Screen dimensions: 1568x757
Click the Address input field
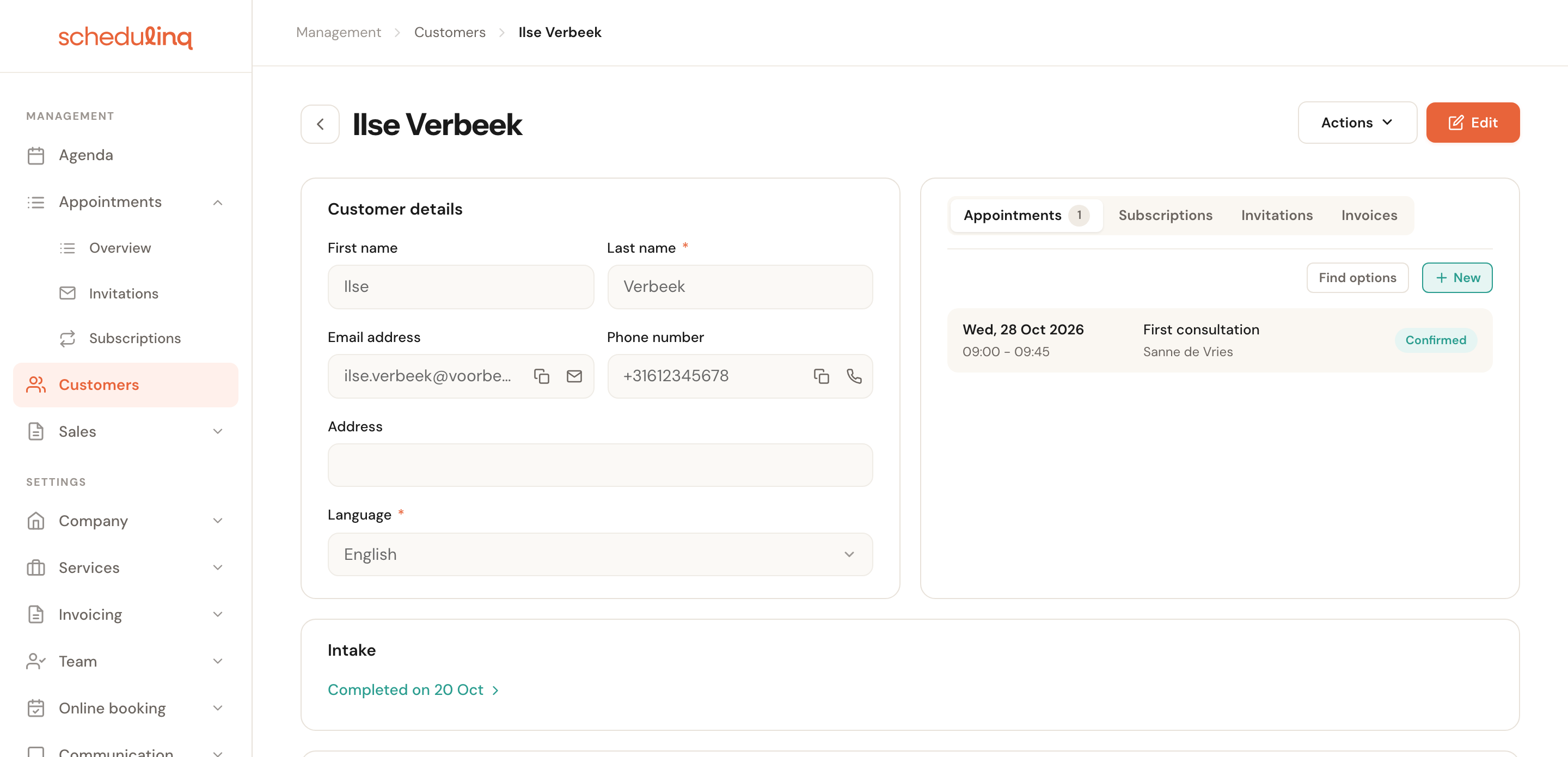pyautogui.click(x=600, y=465)
